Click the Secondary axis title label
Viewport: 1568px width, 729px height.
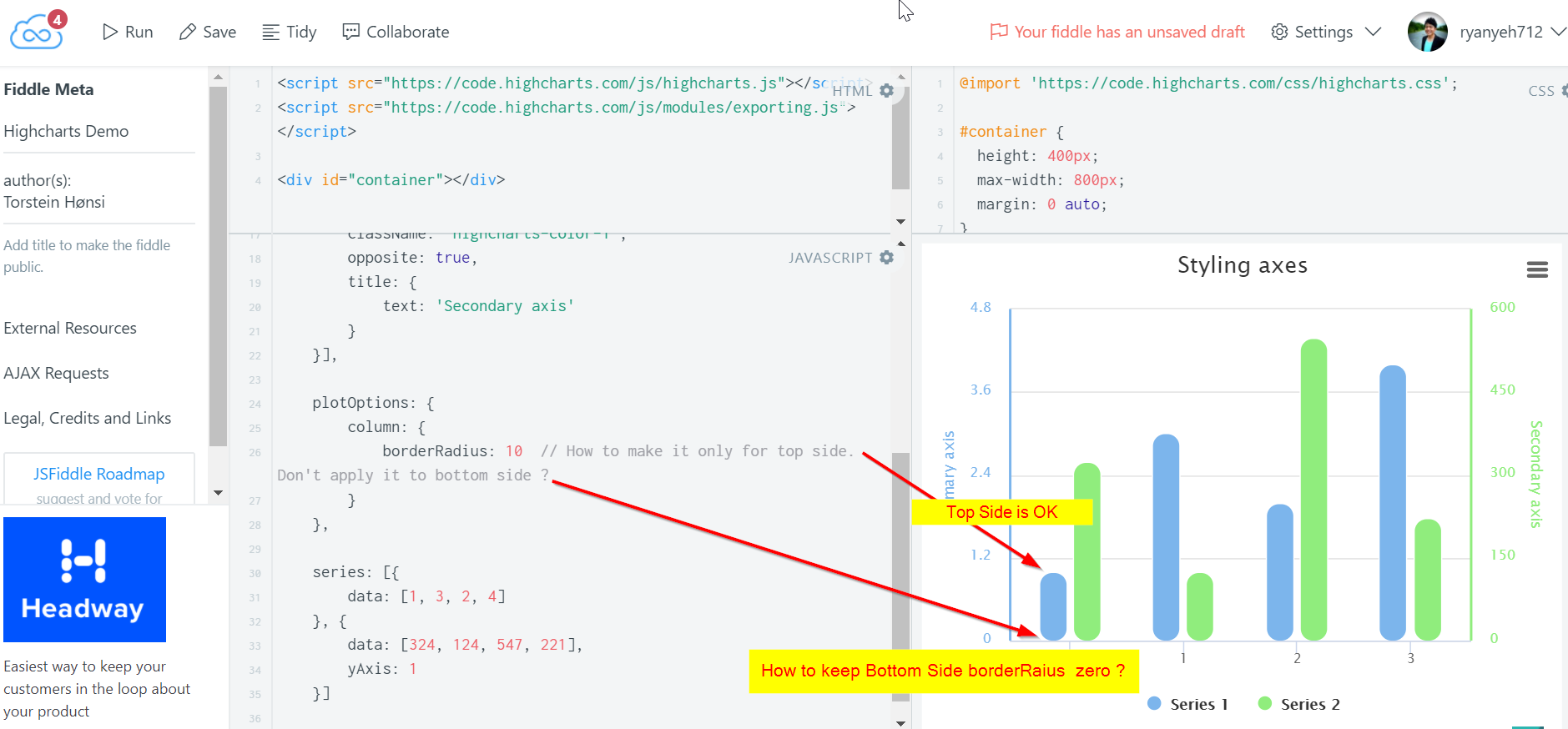[1535, 474]
